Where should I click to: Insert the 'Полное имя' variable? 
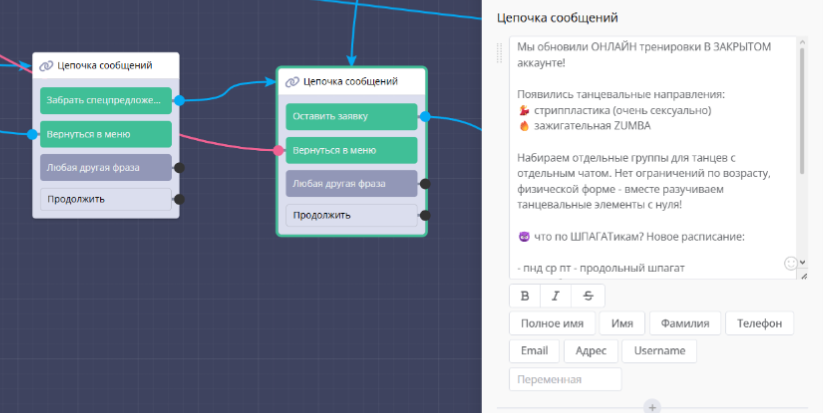552,324
